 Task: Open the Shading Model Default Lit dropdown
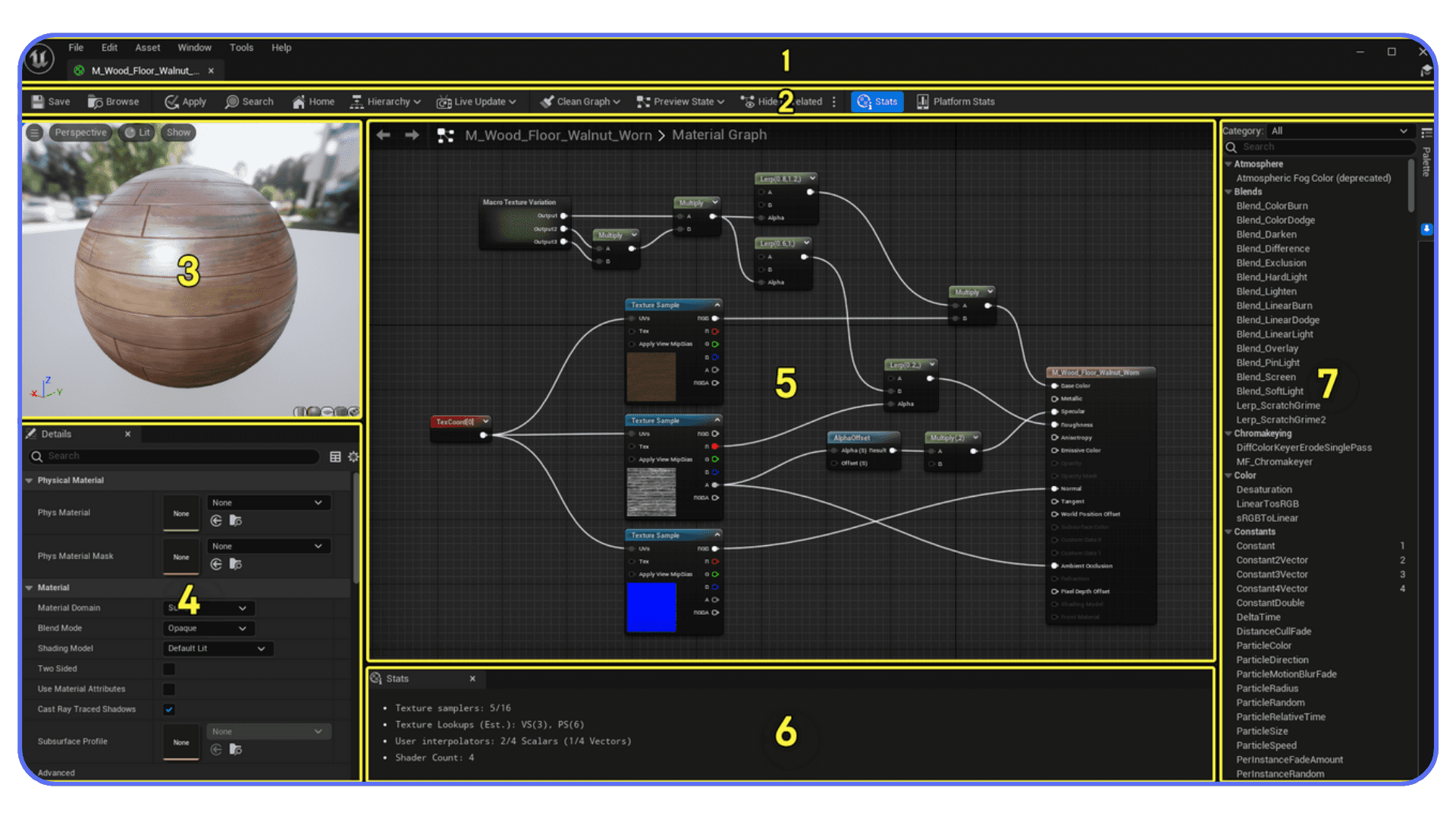(x=218, y=649)
